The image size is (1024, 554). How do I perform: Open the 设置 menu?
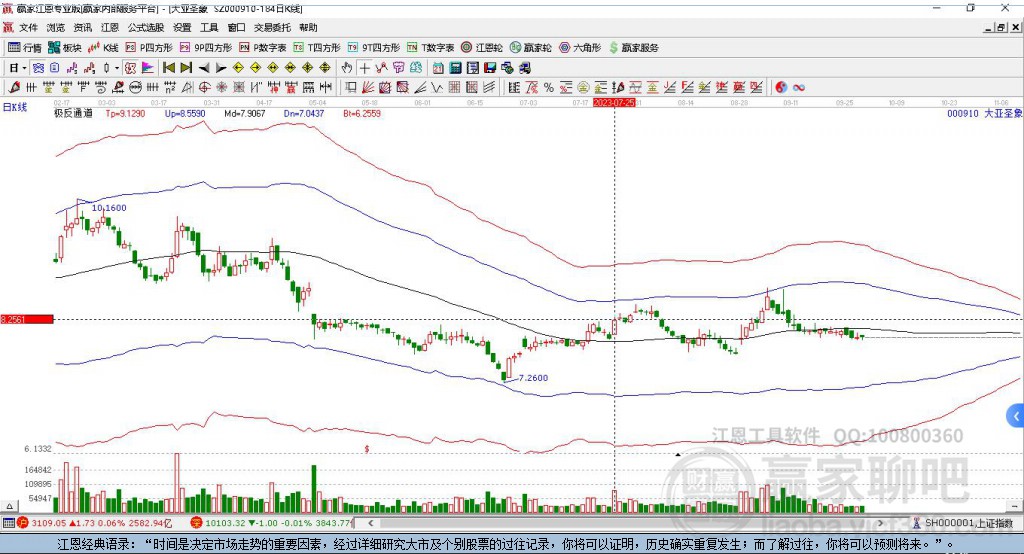182,27
